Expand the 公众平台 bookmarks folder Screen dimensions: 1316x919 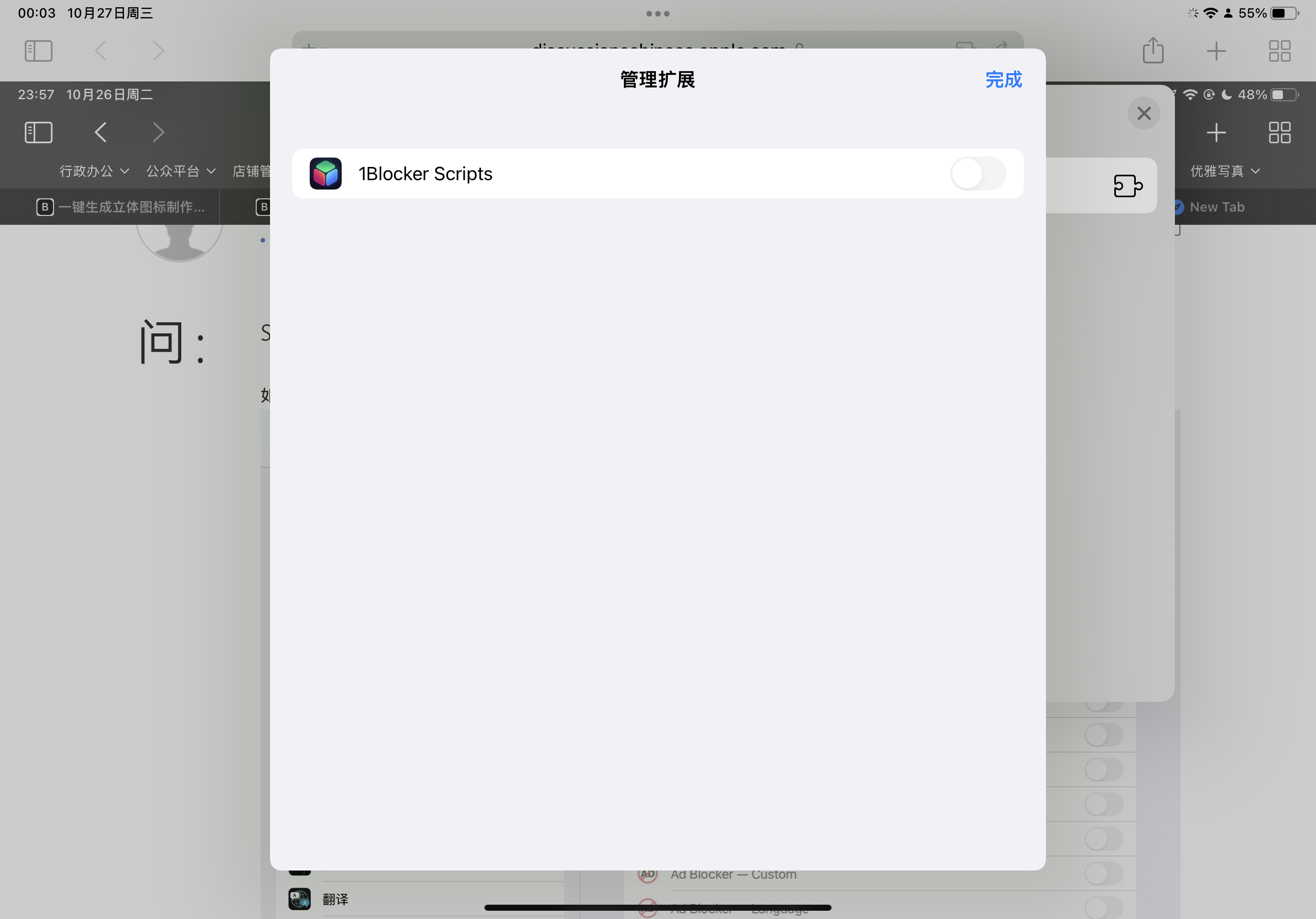pyautogui.click(x=181, y=171)
